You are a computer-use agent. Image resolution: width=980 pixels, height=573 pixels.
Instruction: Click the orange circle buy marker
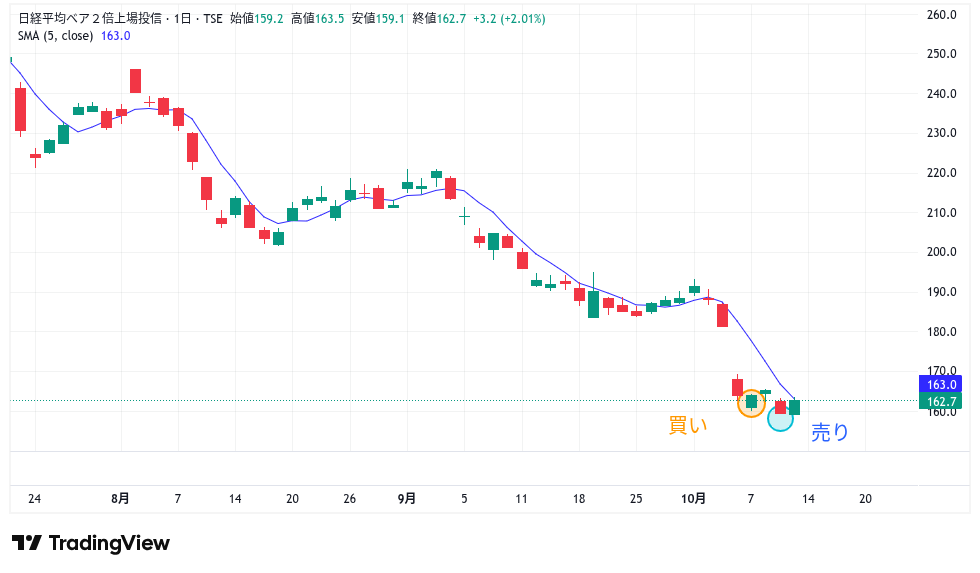(751, 403)
